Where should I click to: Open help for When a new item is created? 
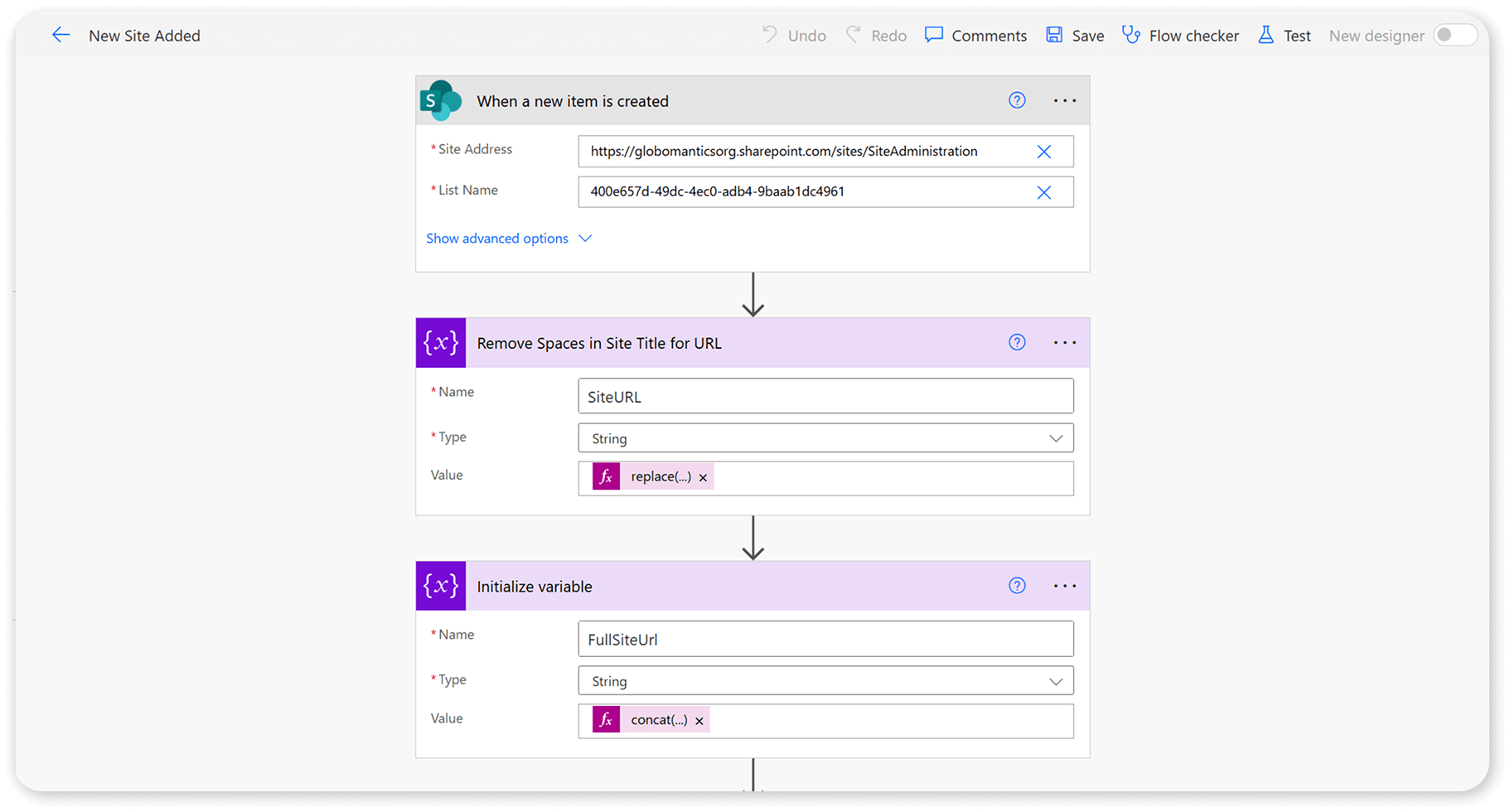[x=1017, y=100]
